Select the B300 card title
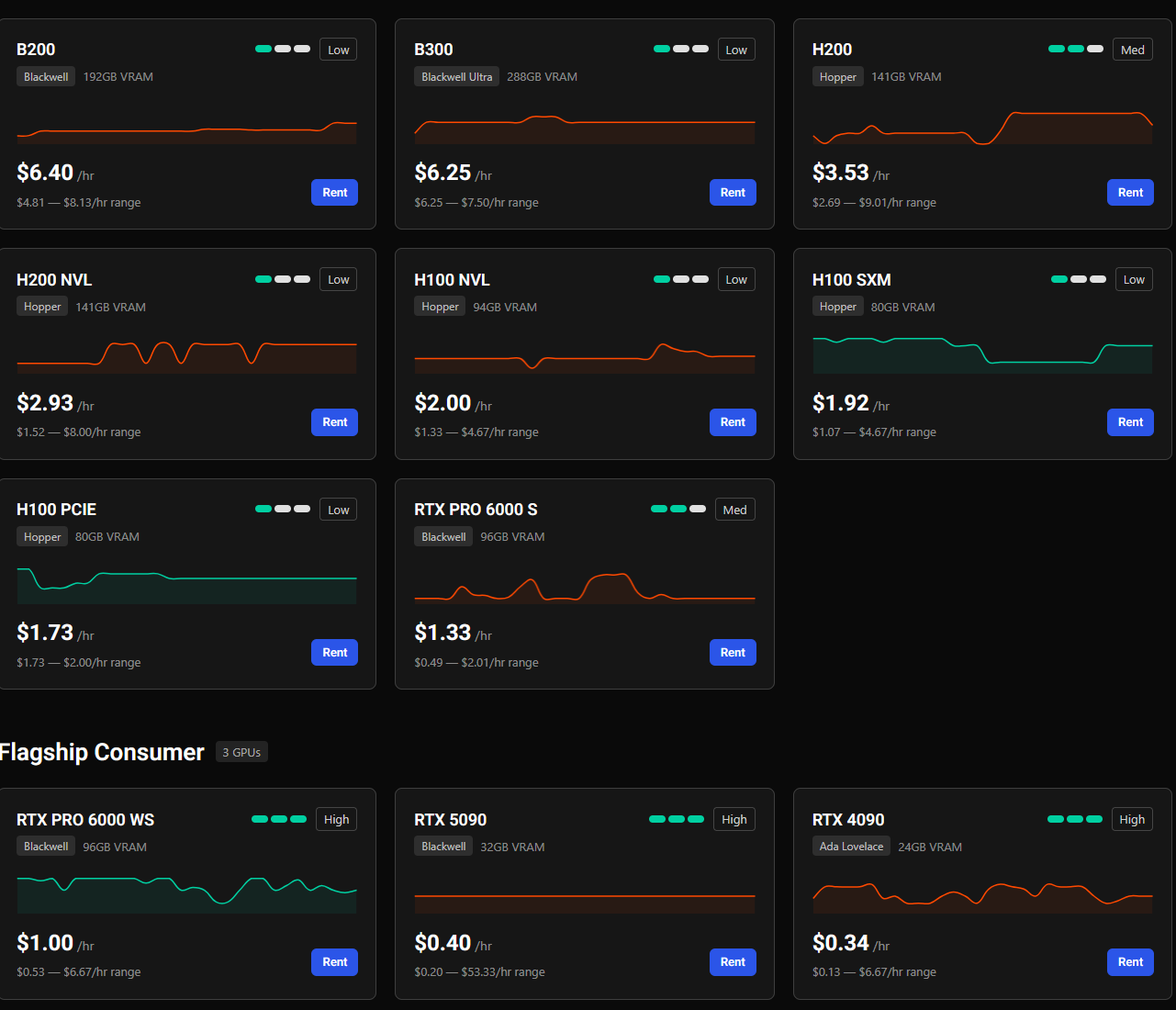Viewport: 1176px width, 1010px height. pos(433,50)
